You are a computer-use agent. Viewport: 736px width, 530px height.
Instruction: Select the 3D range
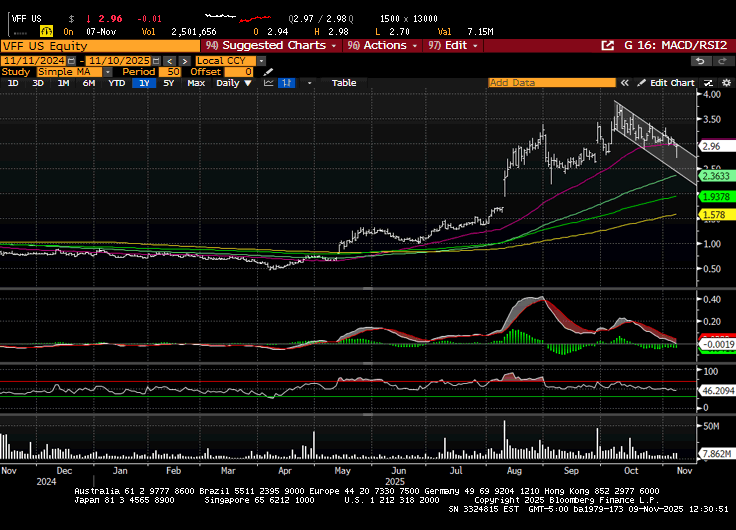tap(38, 83)
